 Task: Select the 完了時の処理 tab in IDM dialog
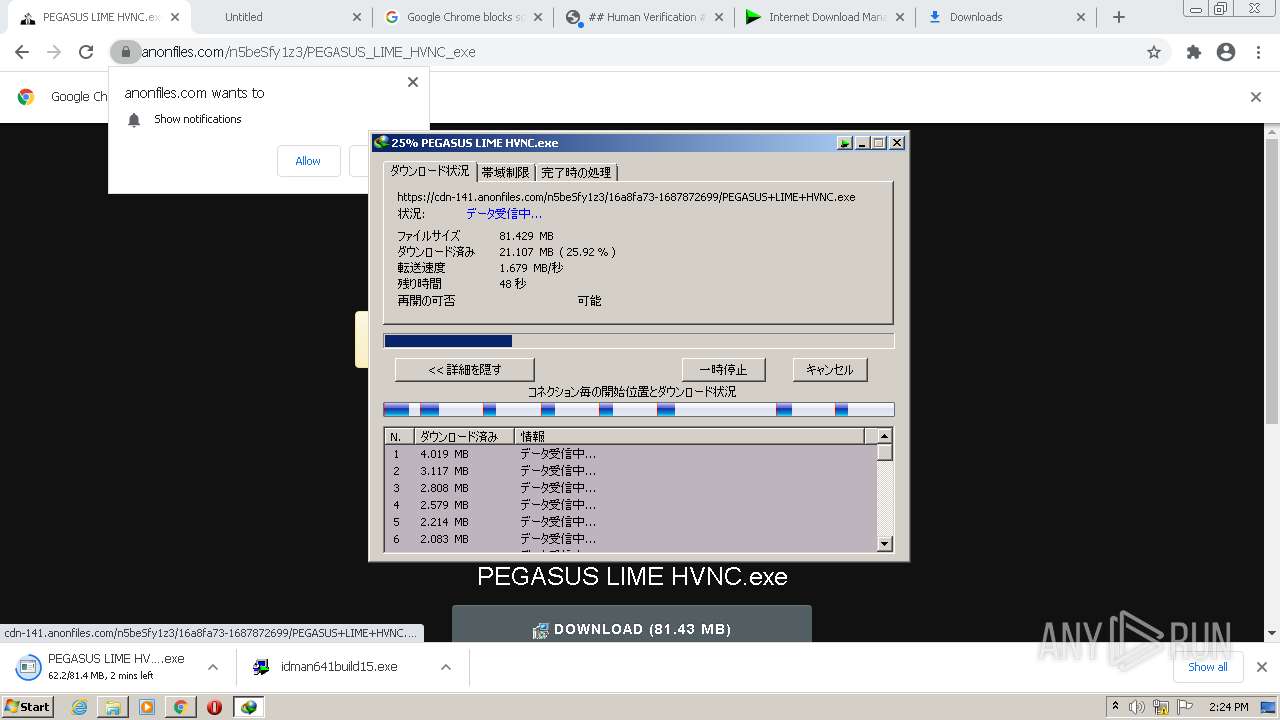[576, 173]
